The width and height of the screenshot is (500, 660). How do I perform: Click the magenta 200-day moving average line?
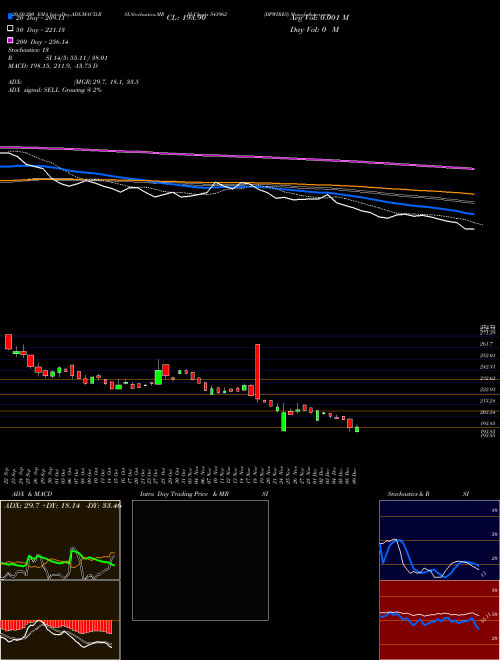tap(236, 155)
